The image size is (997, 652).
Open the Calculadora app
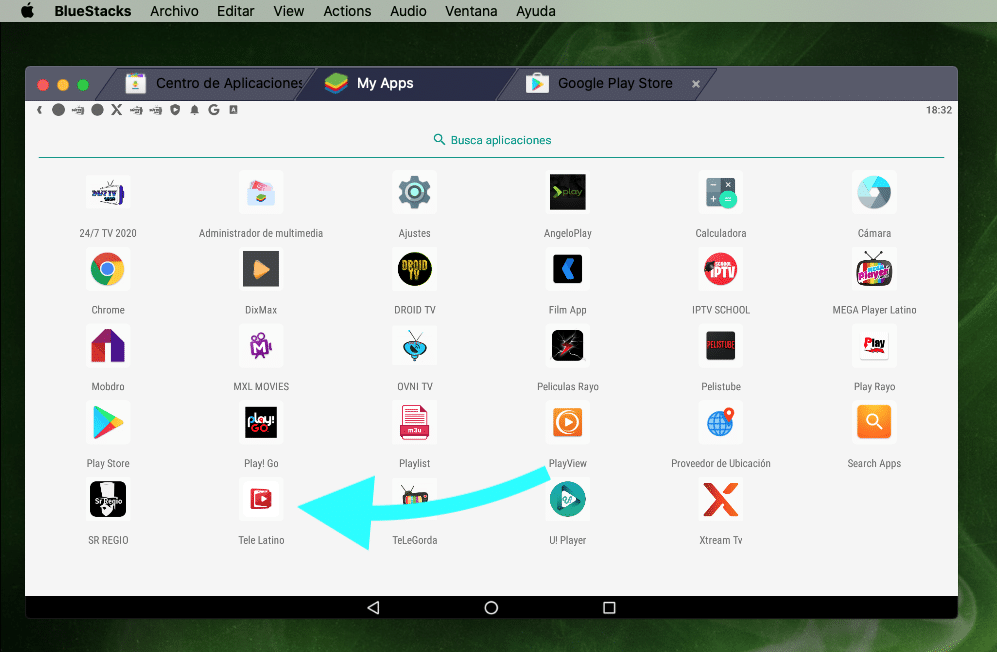click(x=720, y=192)
